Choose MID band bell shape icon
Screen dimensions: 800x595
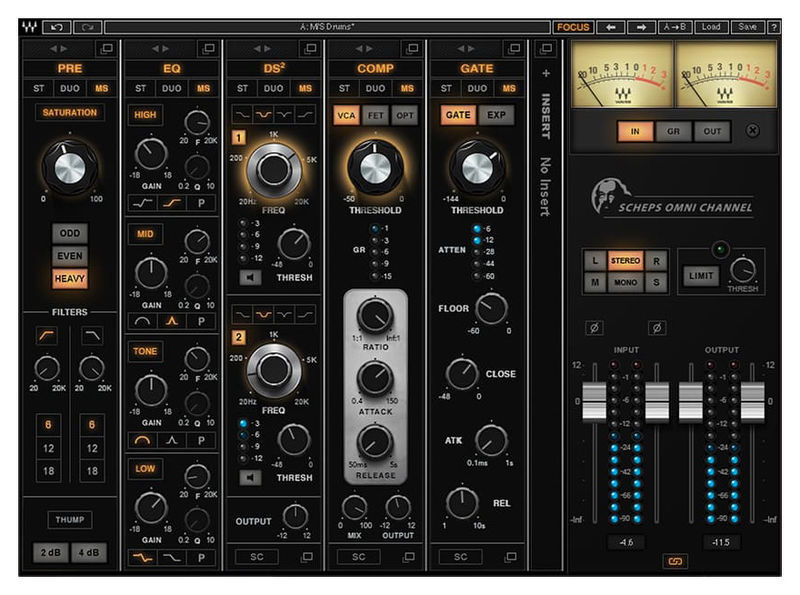tap(172, 321)
